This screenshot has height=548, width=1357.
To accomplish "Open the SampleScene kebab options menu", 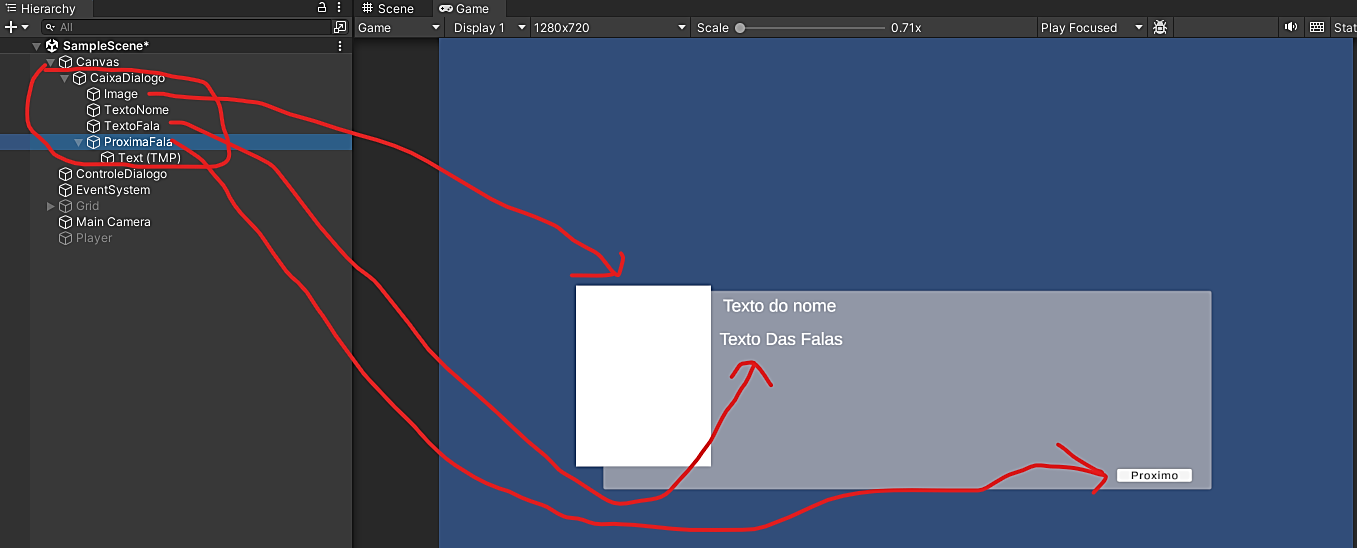I will [340, 46].
